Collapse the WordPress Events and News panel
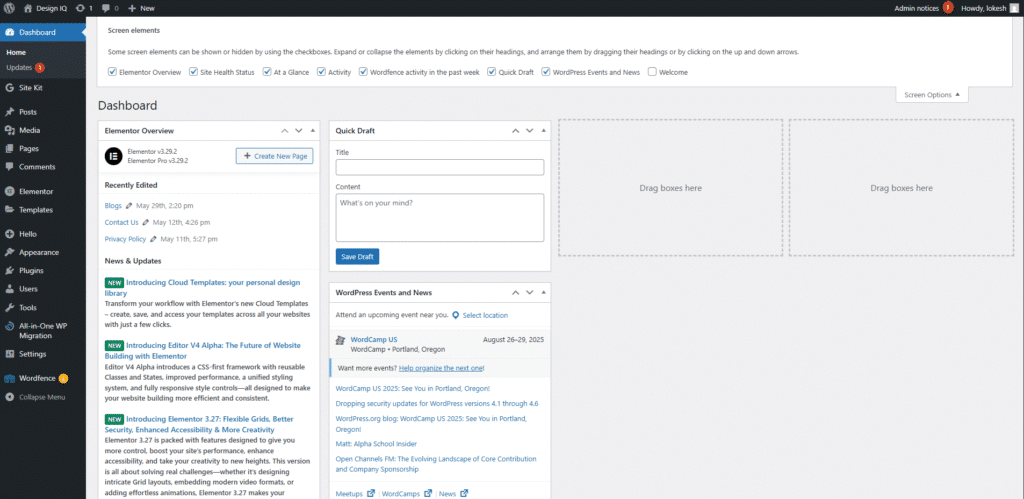 coord(543,293)
